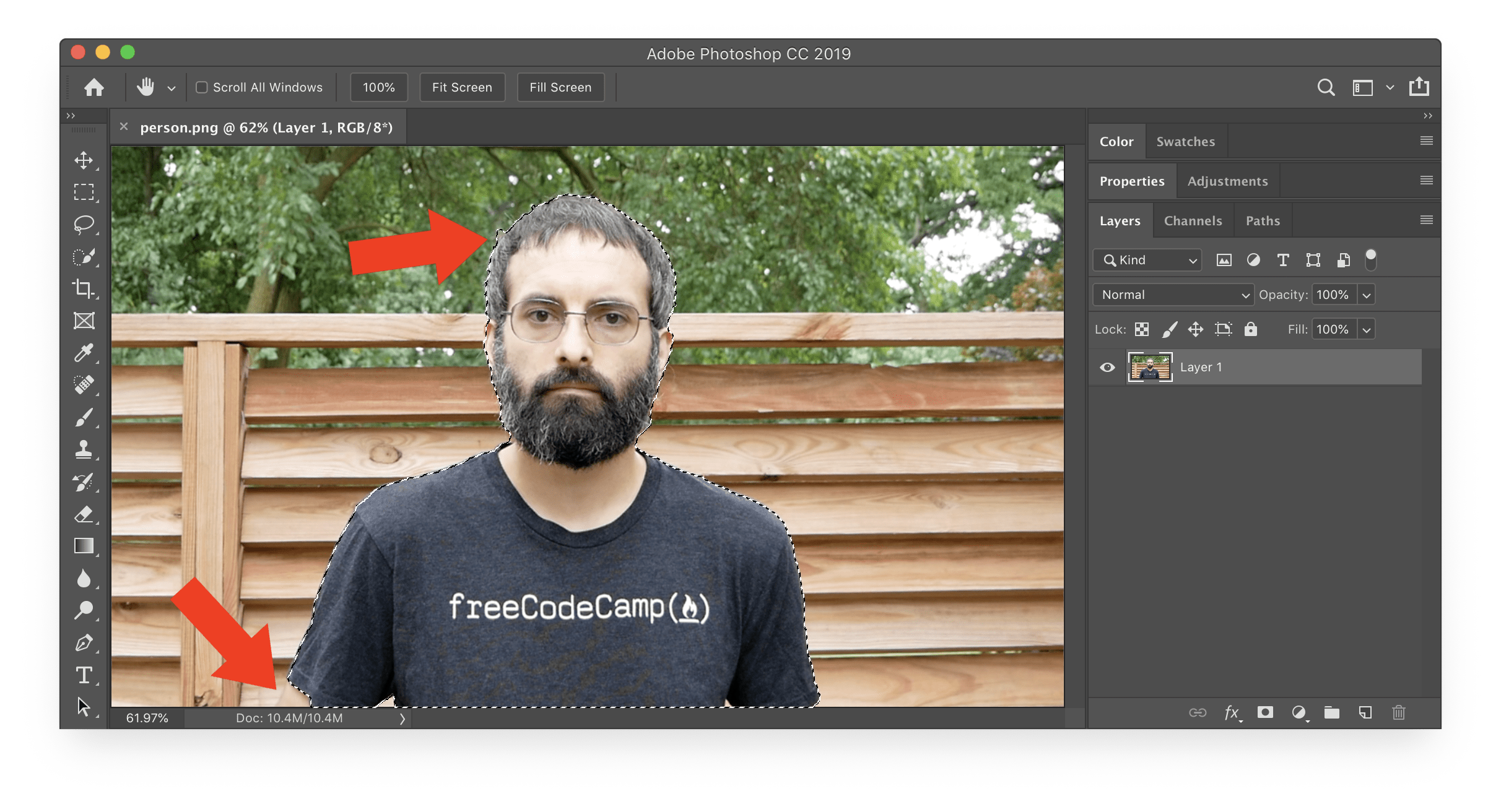Open the Kind filter dropdown
Viewport: 1501px width, 812px height.
(1147, 260)
